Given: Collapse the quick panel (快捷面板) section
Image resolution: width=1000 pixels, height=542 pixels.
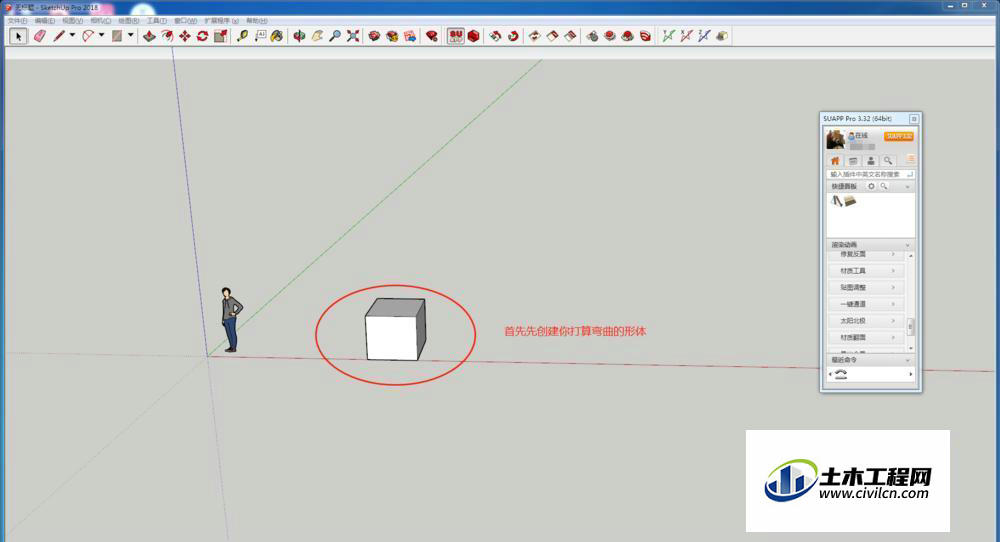Looking at the screenshot, I should click(908, 187).
